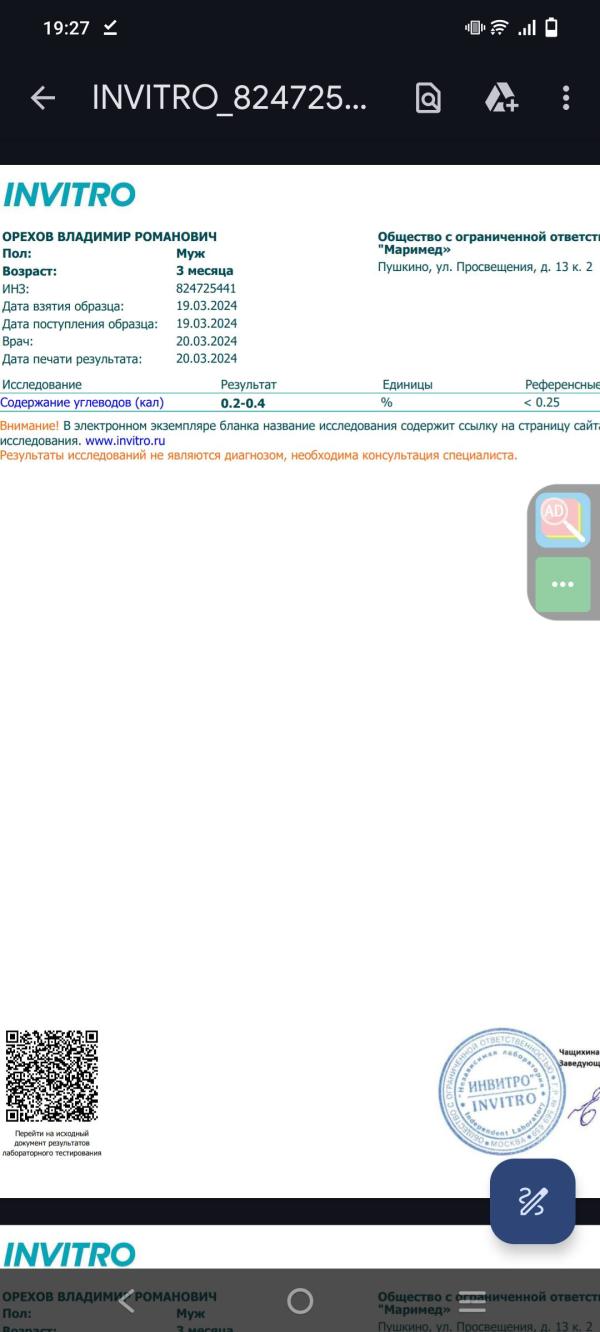This screenshot has width=600, height=1332.
Task: Tap the Перейти на исходный документ caption
Action: coord(52,1143)
